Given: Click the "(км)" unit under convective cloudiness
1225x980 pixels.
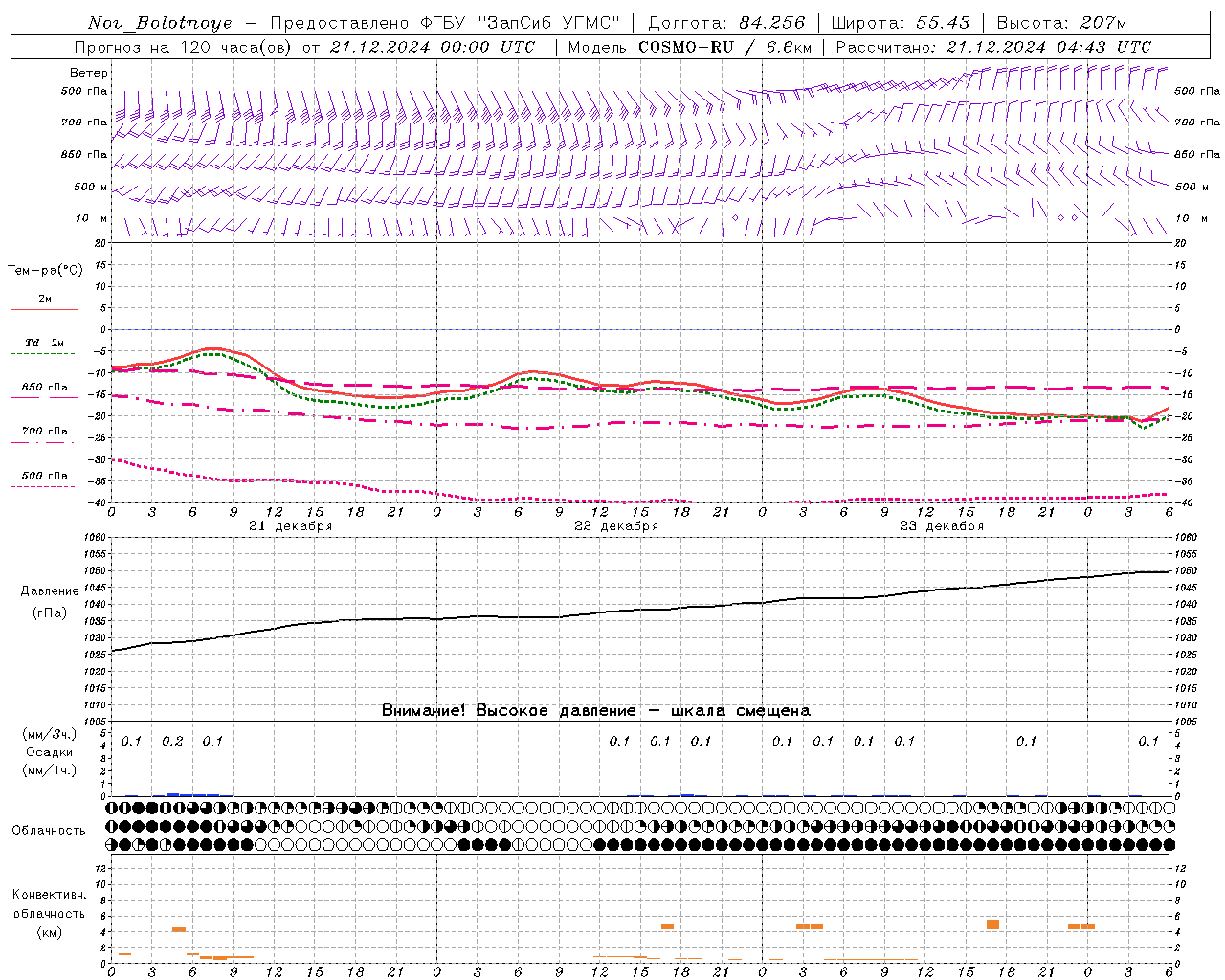Looking at the screenshot, I should (50, 932).
